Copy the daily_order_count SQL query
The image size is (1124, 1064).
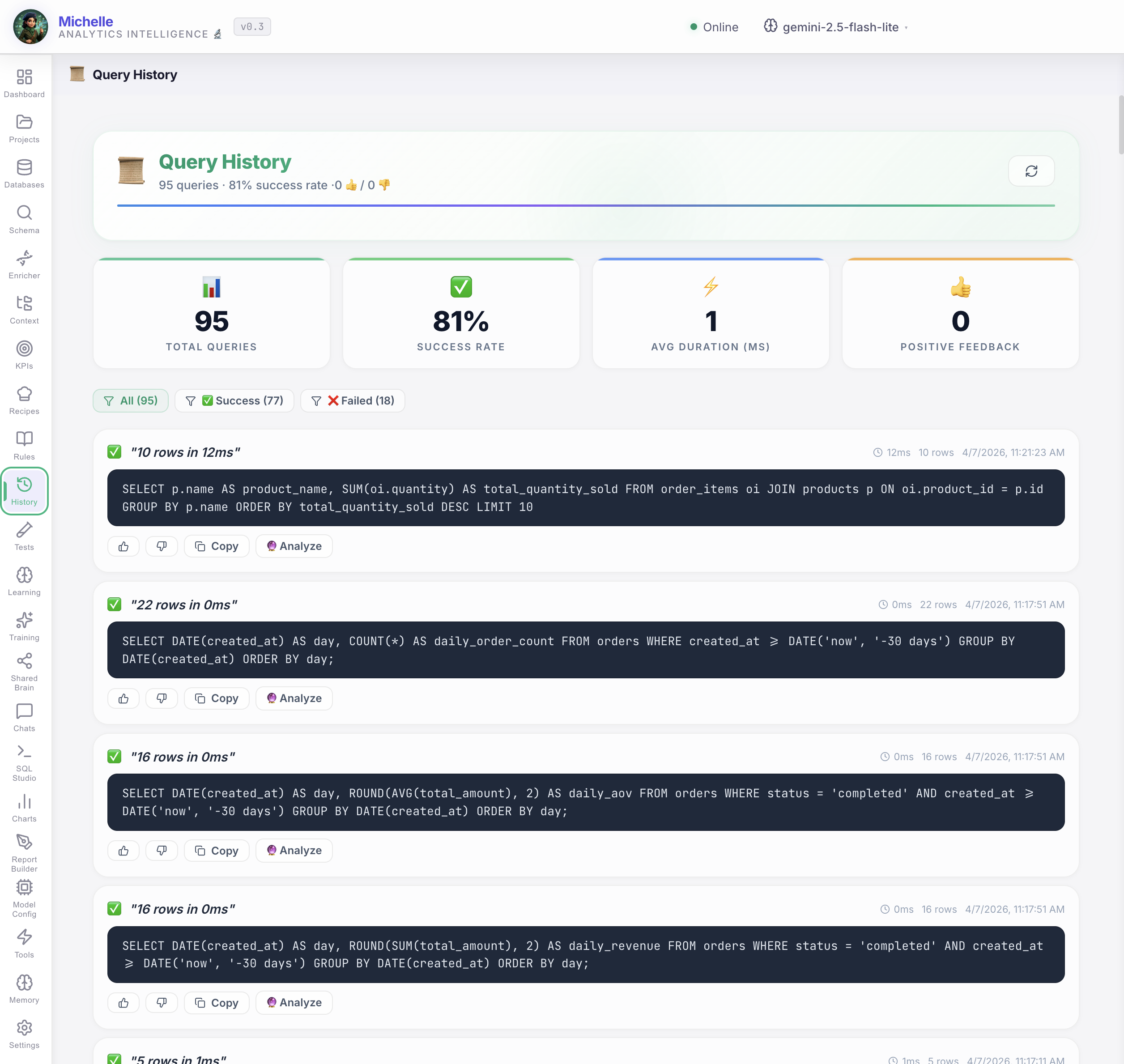(x=216, y=698)
